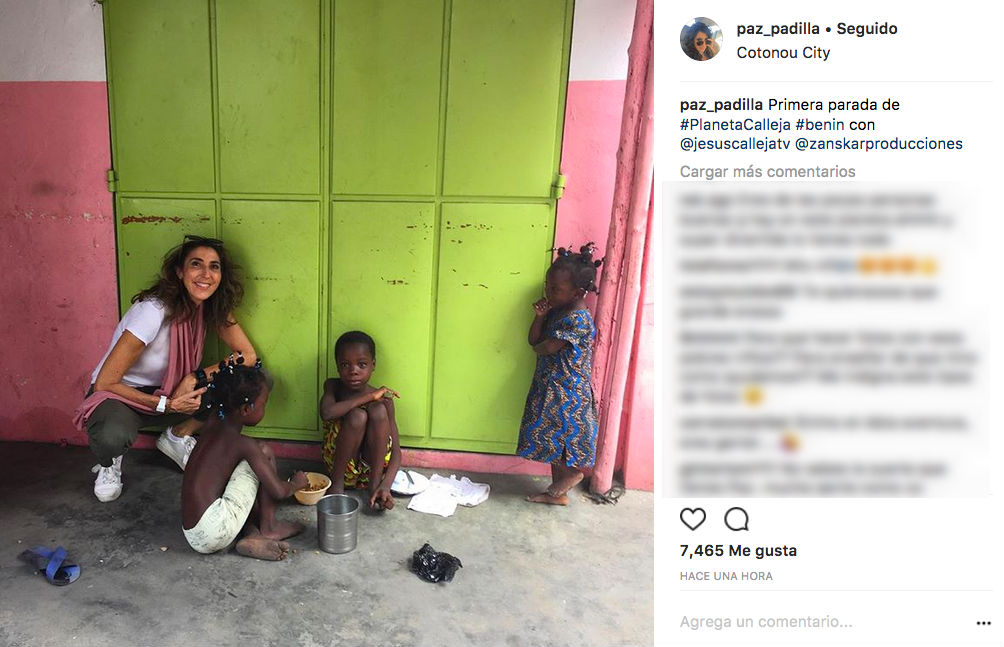Show the 7,465 Me gusta likes list
This screenshot has height=647, width=1004.
pos(738,551)
